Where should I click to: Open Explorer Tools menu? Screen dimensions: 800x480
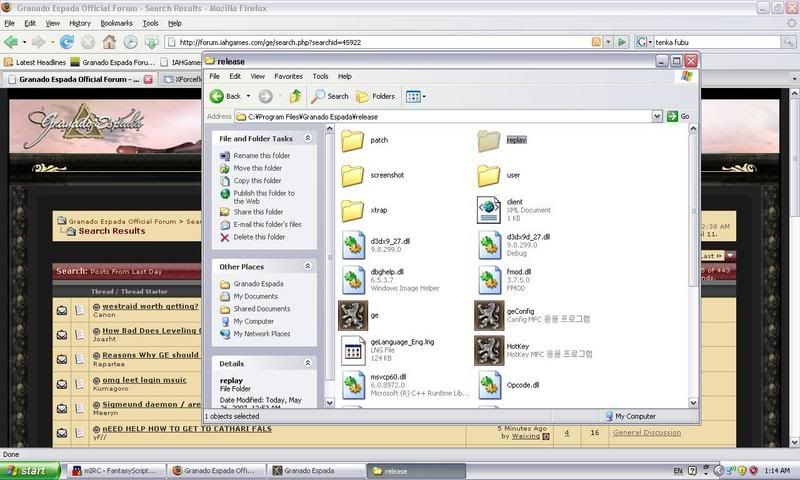(x=320, y=76)
